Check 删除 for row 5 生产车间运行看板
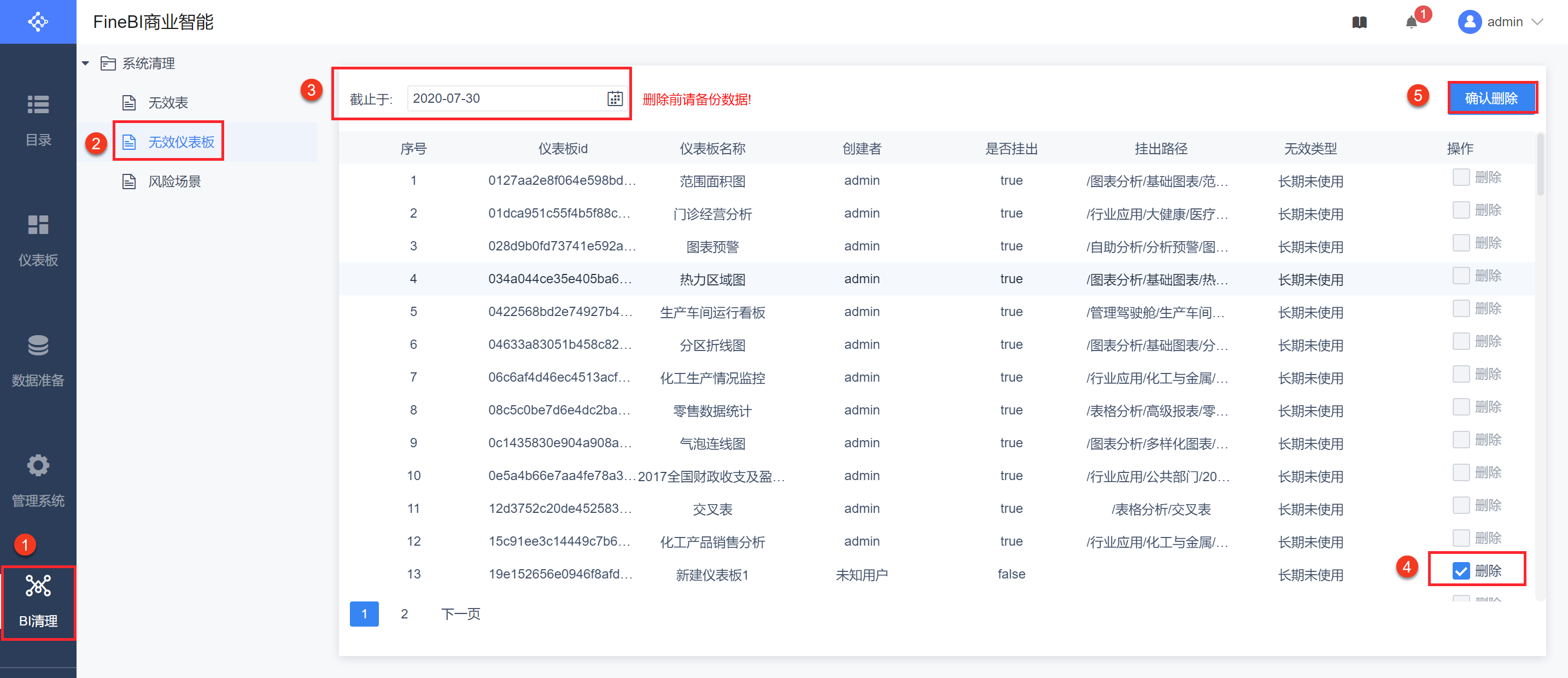 [x=1461, y=308]
